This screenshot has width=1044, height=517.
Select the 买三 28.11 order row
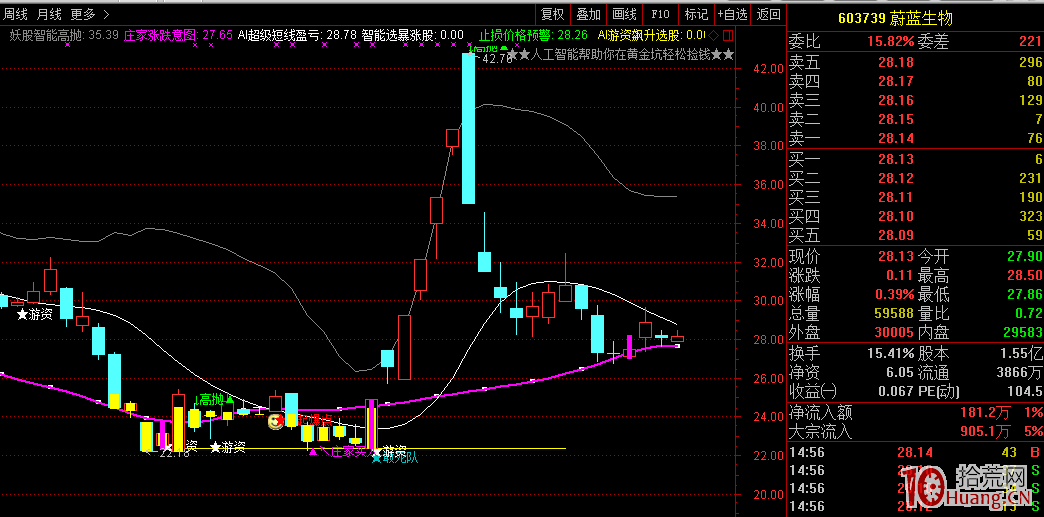(915, 197)
